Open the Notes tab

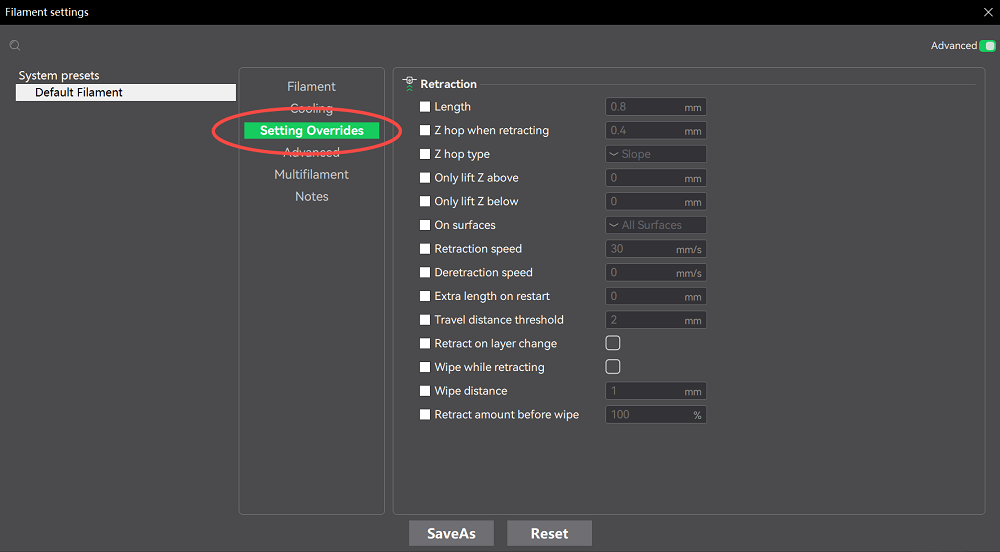311,197
